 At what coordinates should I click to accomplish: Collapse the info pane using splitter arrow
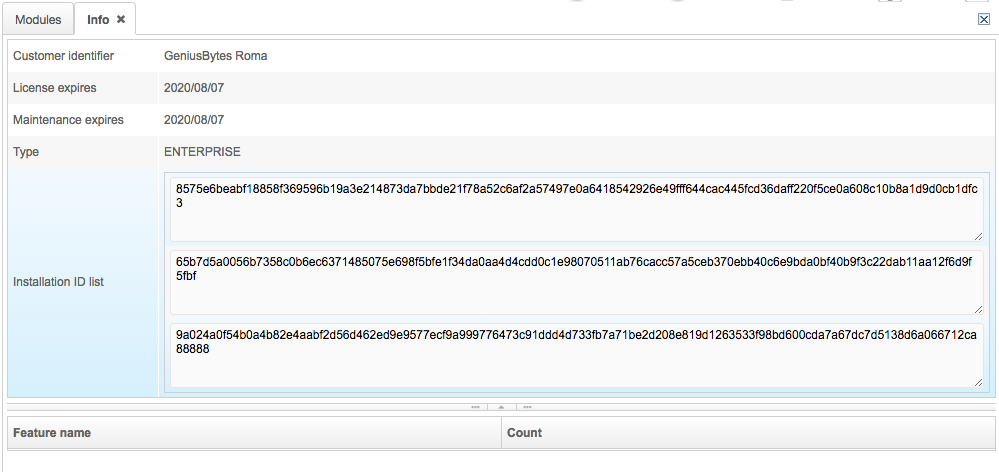coord(501,406)
